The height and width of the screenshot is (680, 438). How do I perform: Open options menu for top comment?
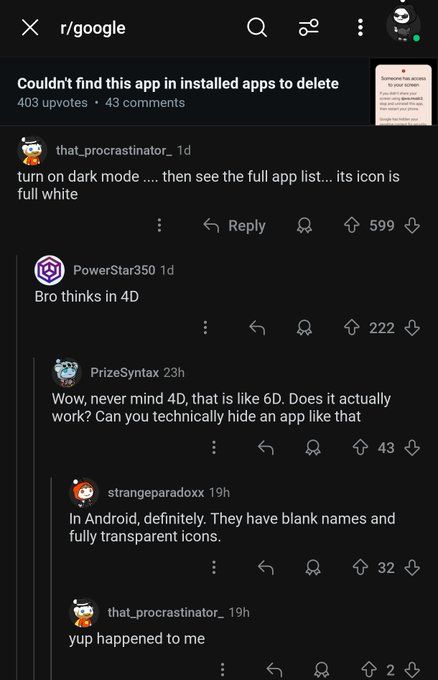(159, 225)
